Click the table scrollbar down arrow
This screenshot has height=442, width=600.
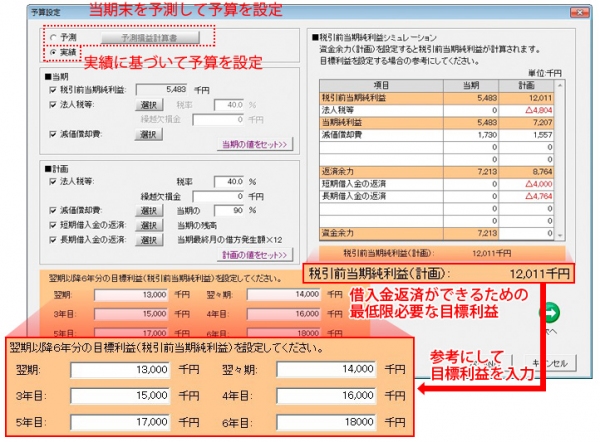point(560,235)
